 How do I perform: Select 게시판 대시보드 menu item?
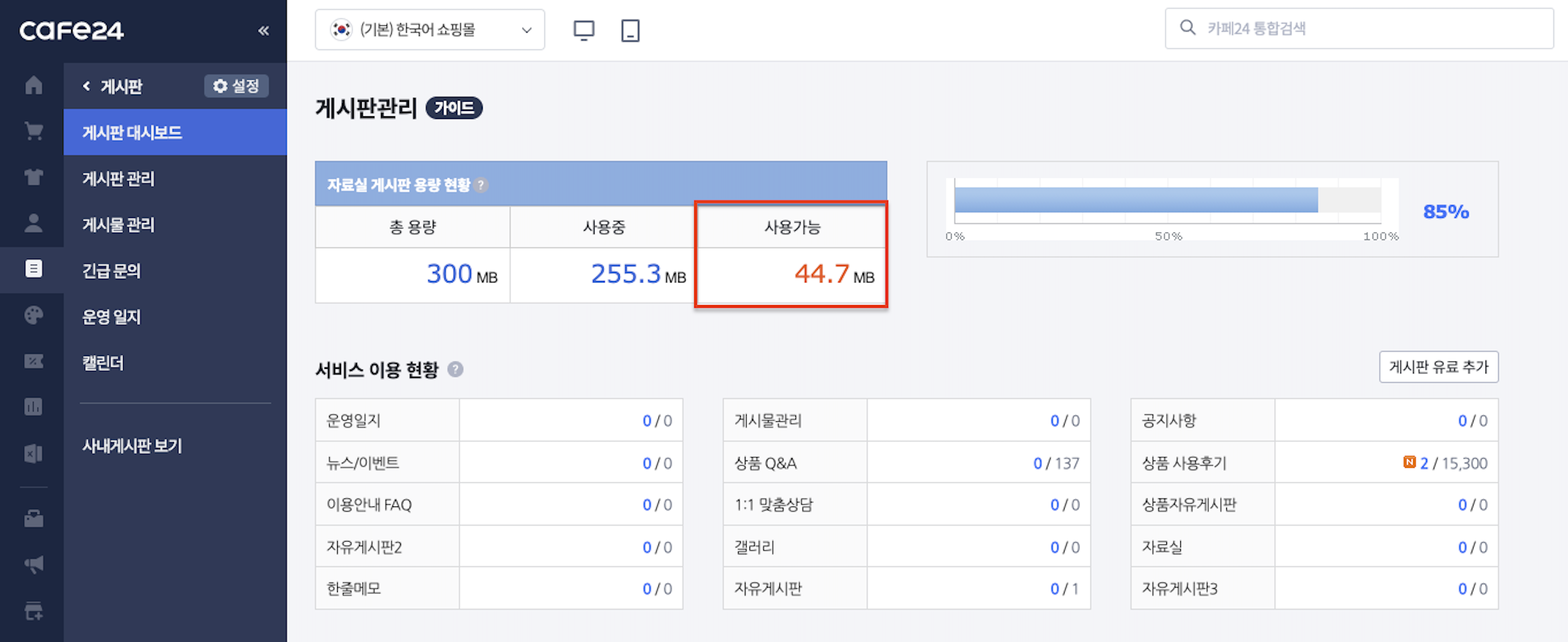[175, 132]
